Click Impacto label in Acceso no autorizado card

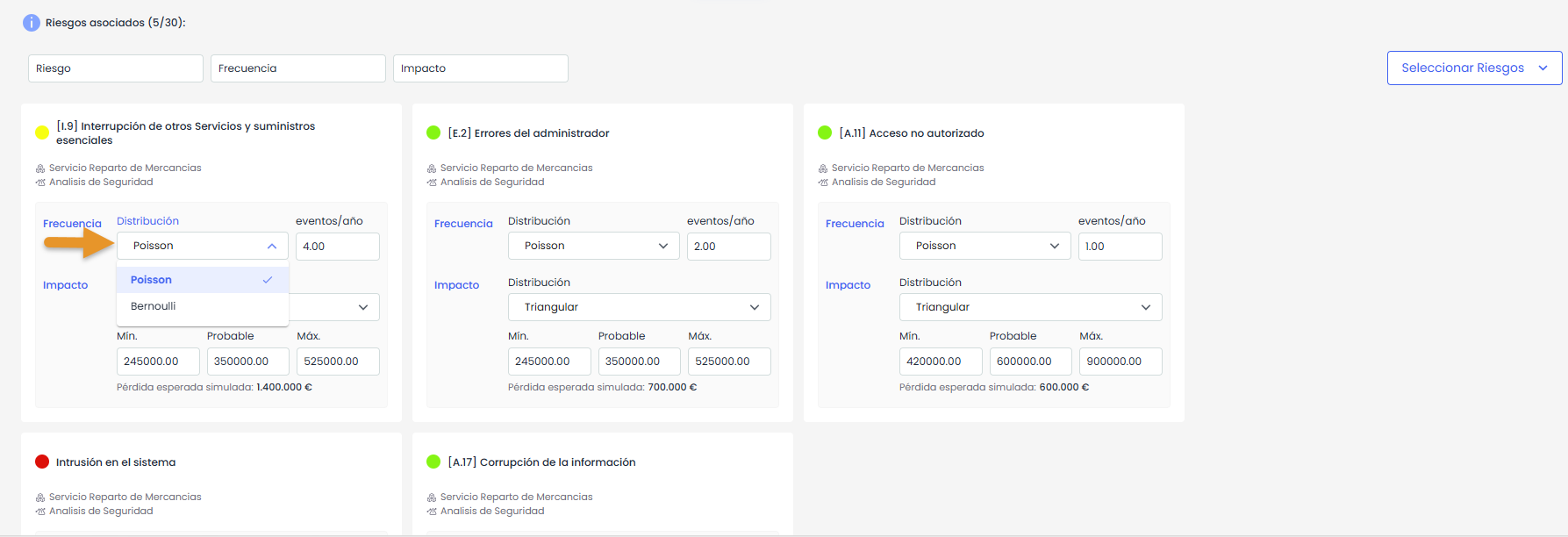[848, 285]
